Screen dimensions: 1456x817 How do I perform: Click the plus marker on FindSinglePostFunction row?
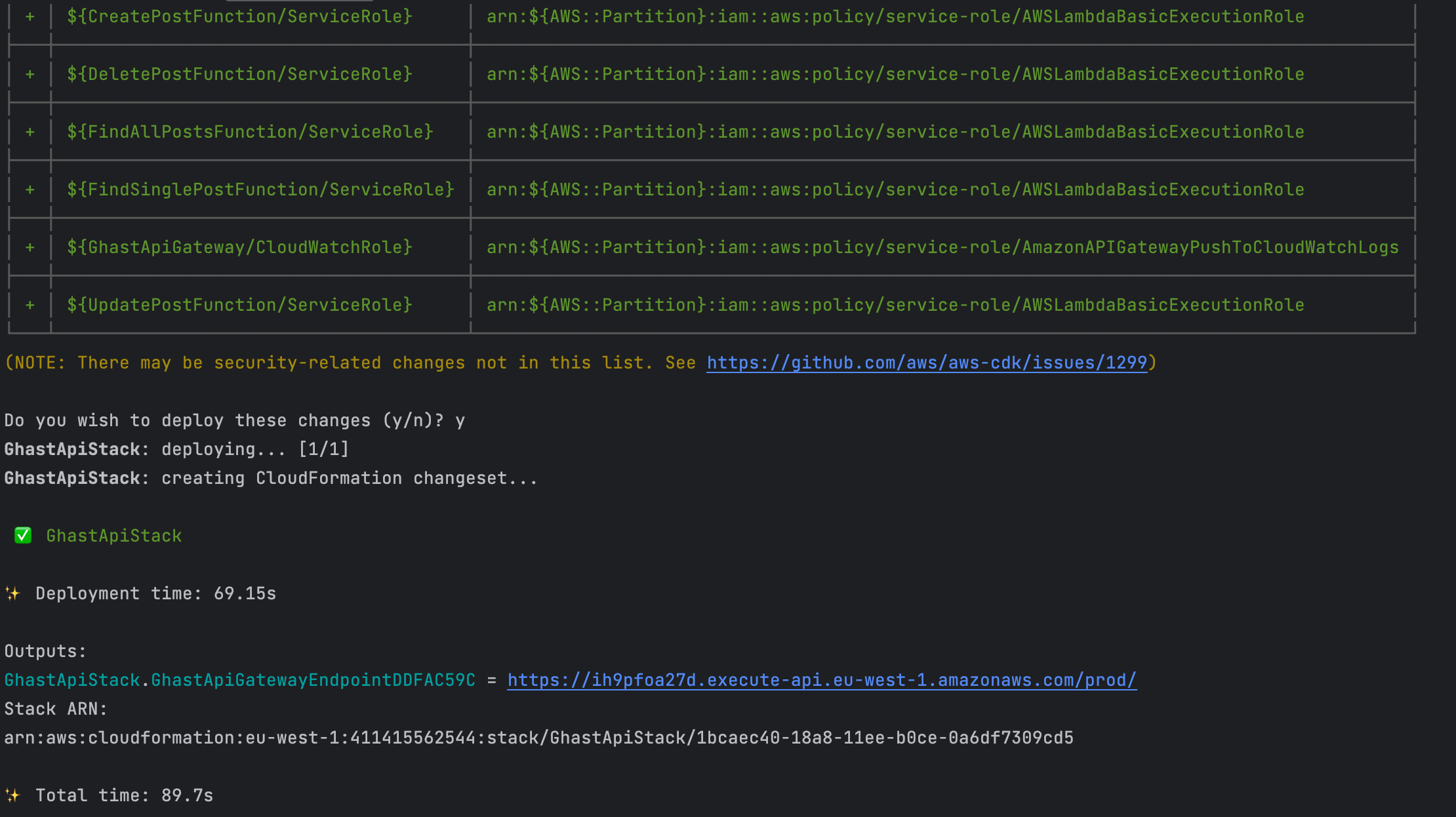click(x=29, y=189)
